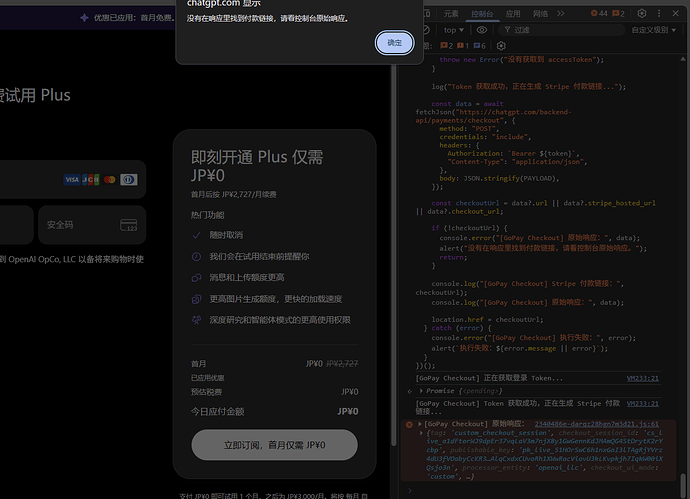Click the 预估税费 row label

tap(206, 392)
